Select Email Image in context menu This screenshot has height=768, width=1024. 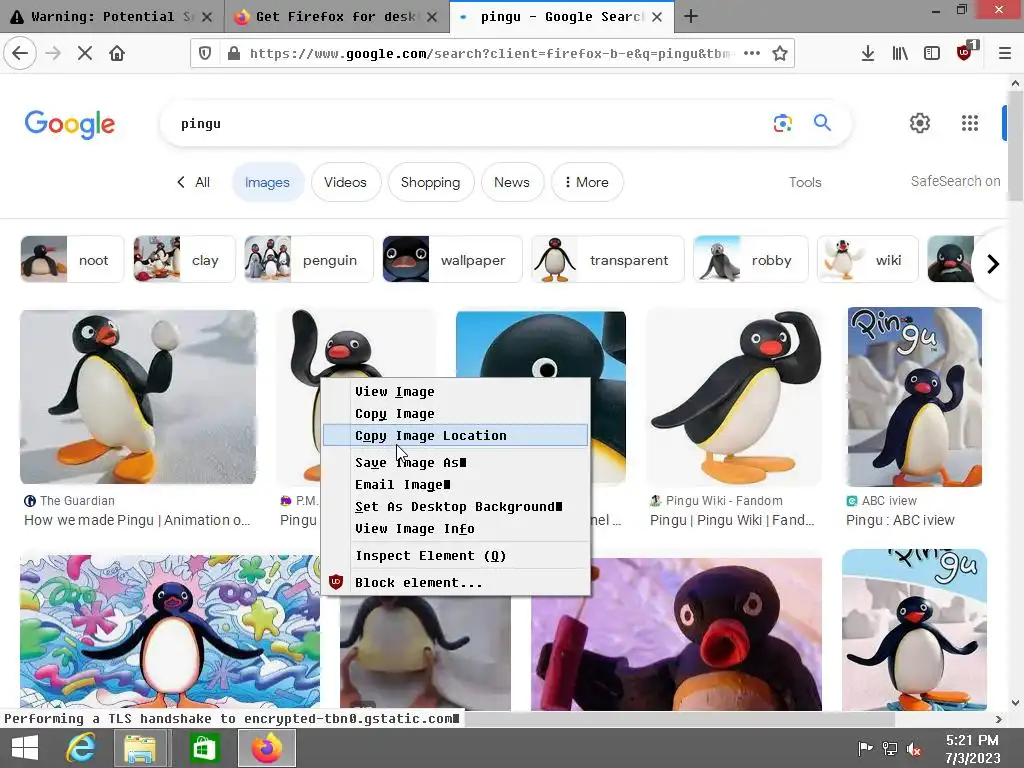tap(455, 485)
